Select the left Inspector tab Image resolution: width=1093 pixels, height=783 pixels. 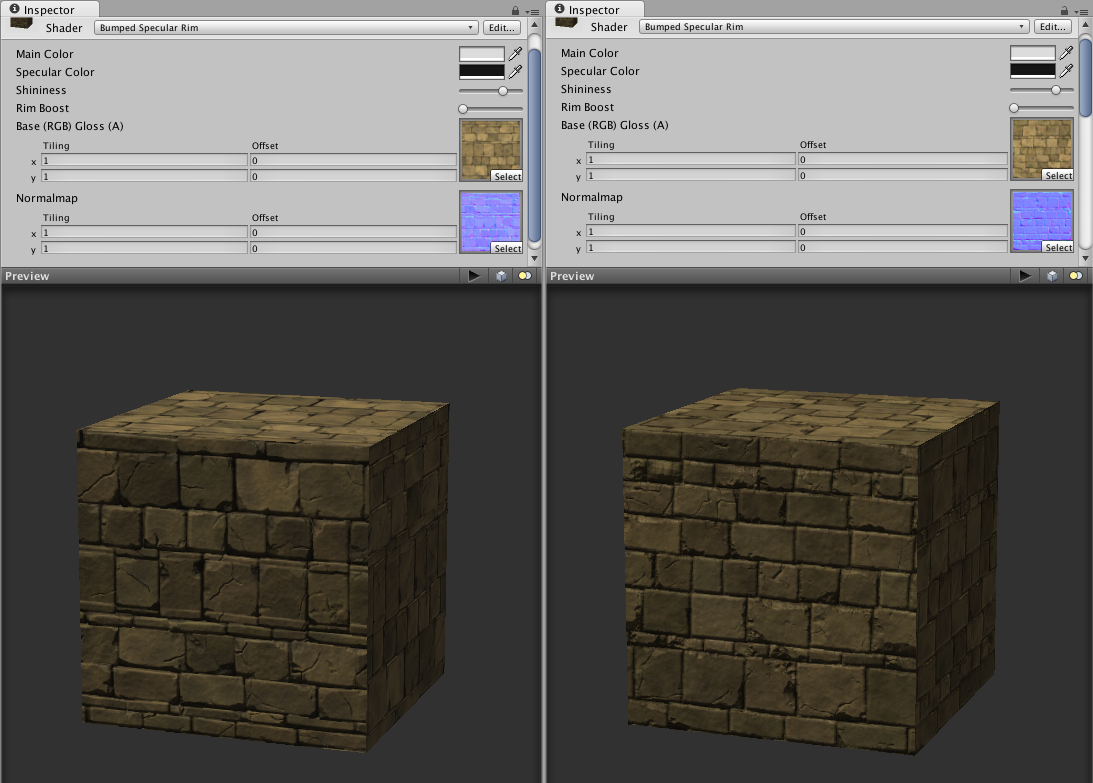(43, 10)
